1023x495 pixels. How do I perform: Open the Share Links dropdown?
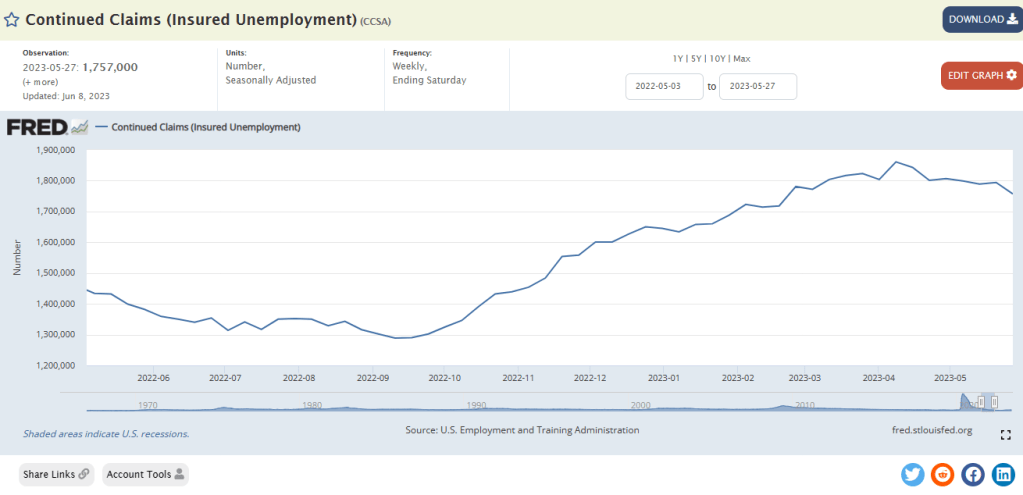pyautogui.click(x=56, y=474)
